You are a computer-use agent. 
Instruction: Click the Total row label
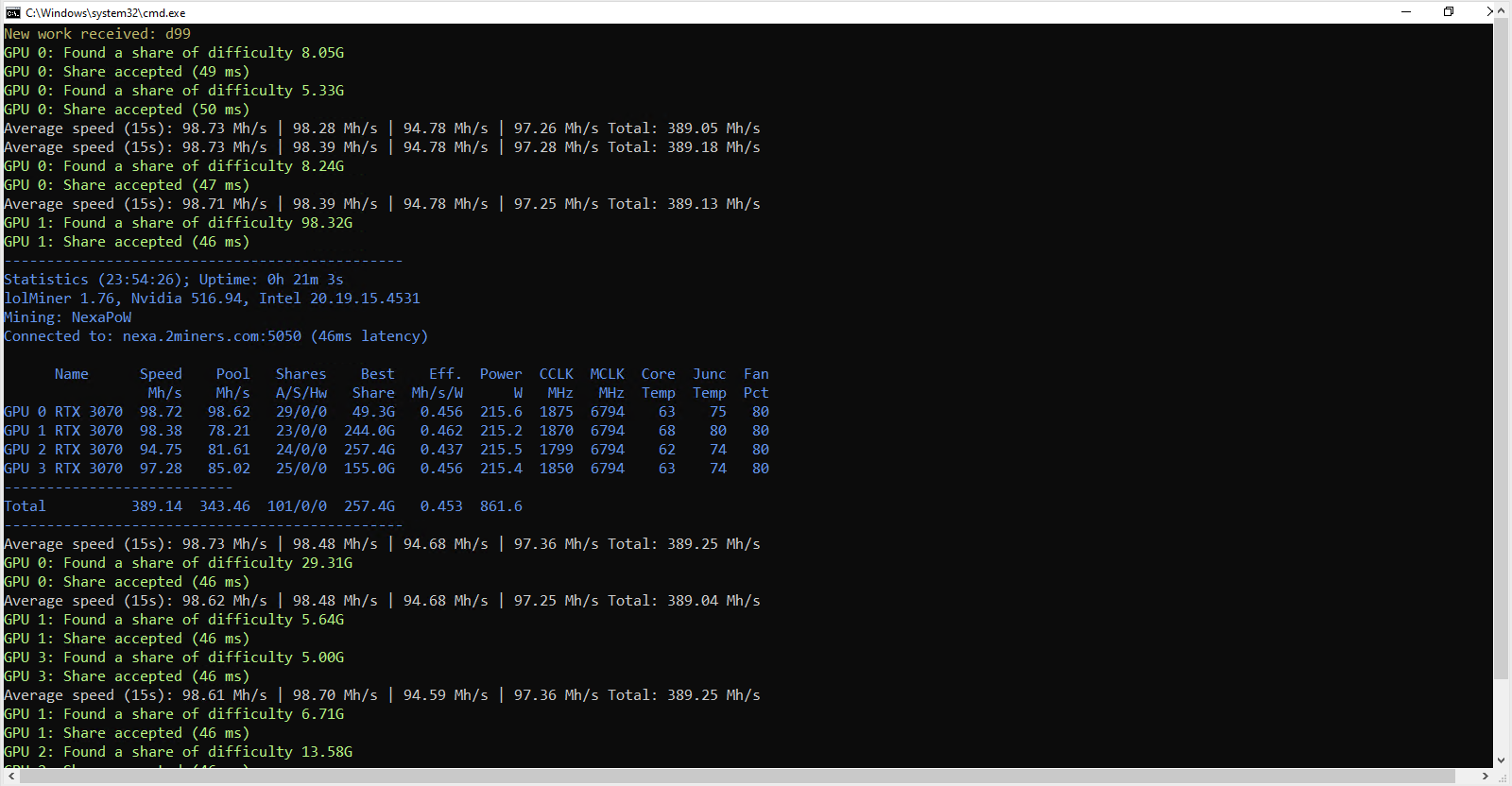point(26,506)
